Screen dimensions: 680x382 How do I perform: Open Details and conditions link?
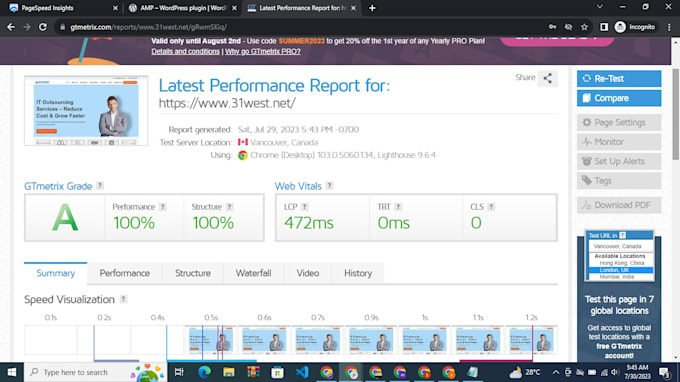(x=185, y=51)
